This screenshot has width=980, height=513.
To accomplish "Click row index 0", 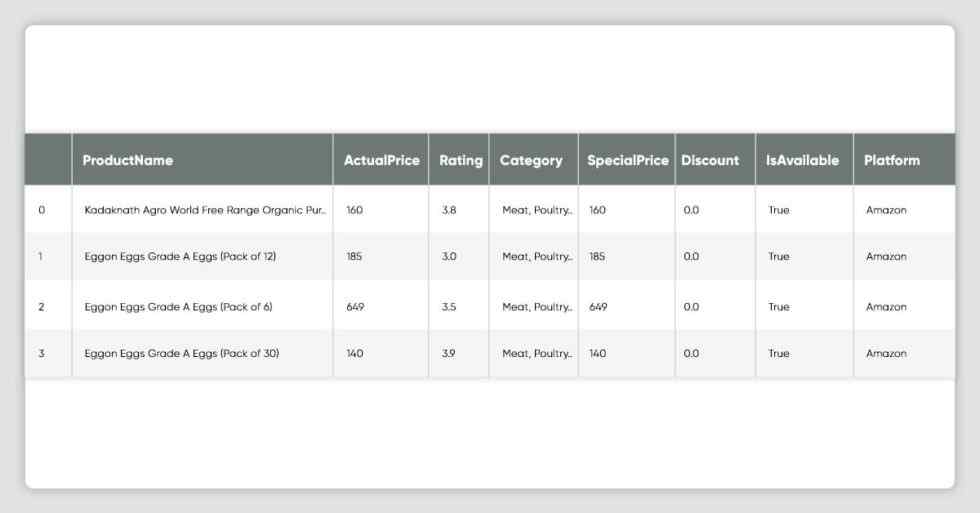I will click(x=42, y=210).
